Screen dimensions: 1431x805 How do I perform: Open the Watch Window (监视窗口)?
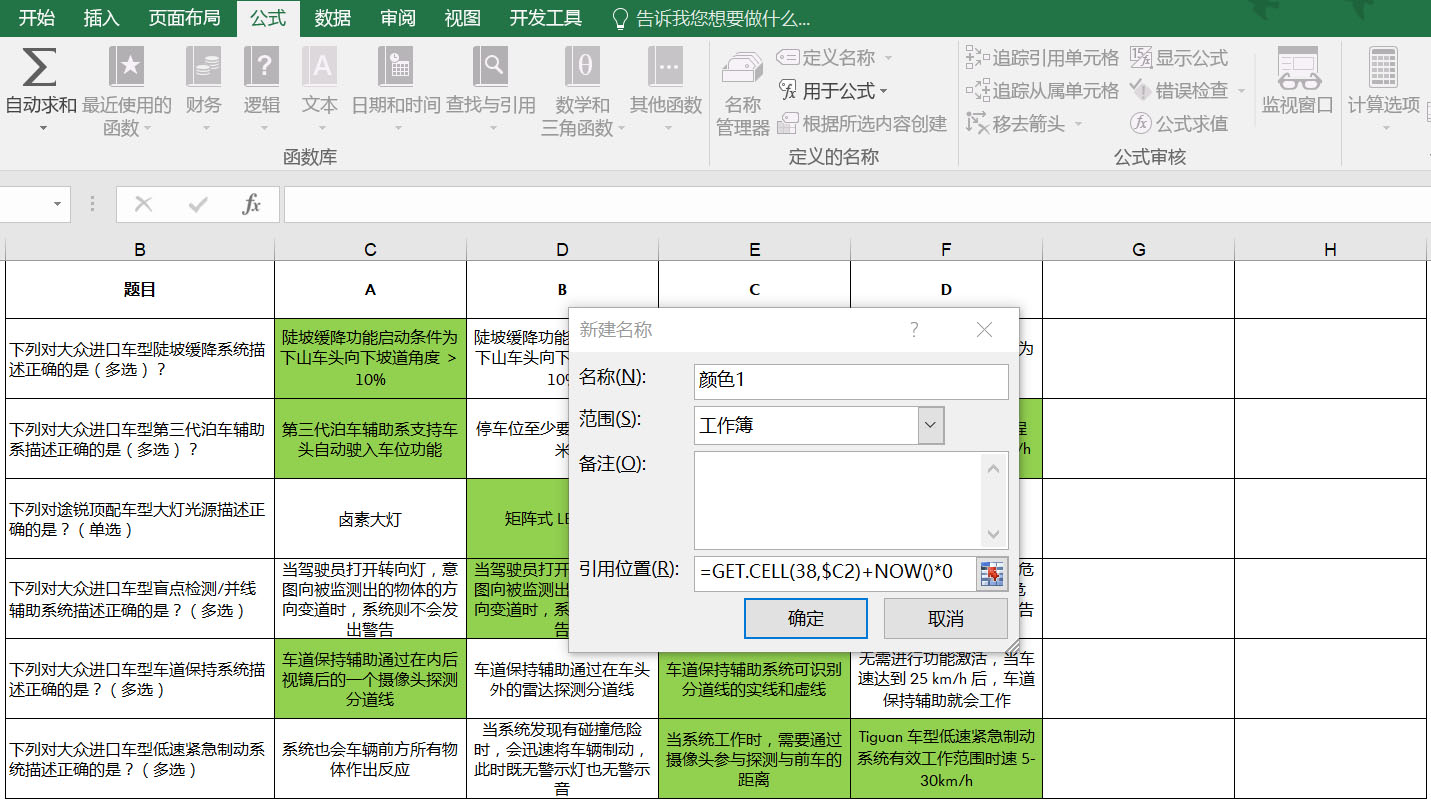coord(1297,80)
